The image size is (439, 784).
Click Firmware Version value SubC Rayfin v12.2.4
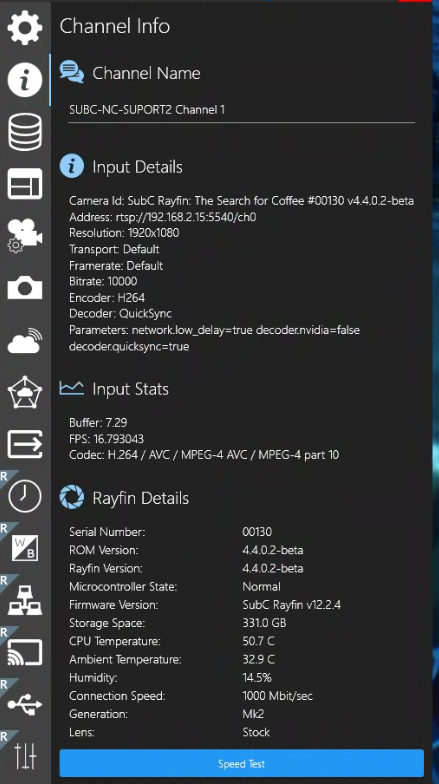pyautogui.click(x=292, y=605)
